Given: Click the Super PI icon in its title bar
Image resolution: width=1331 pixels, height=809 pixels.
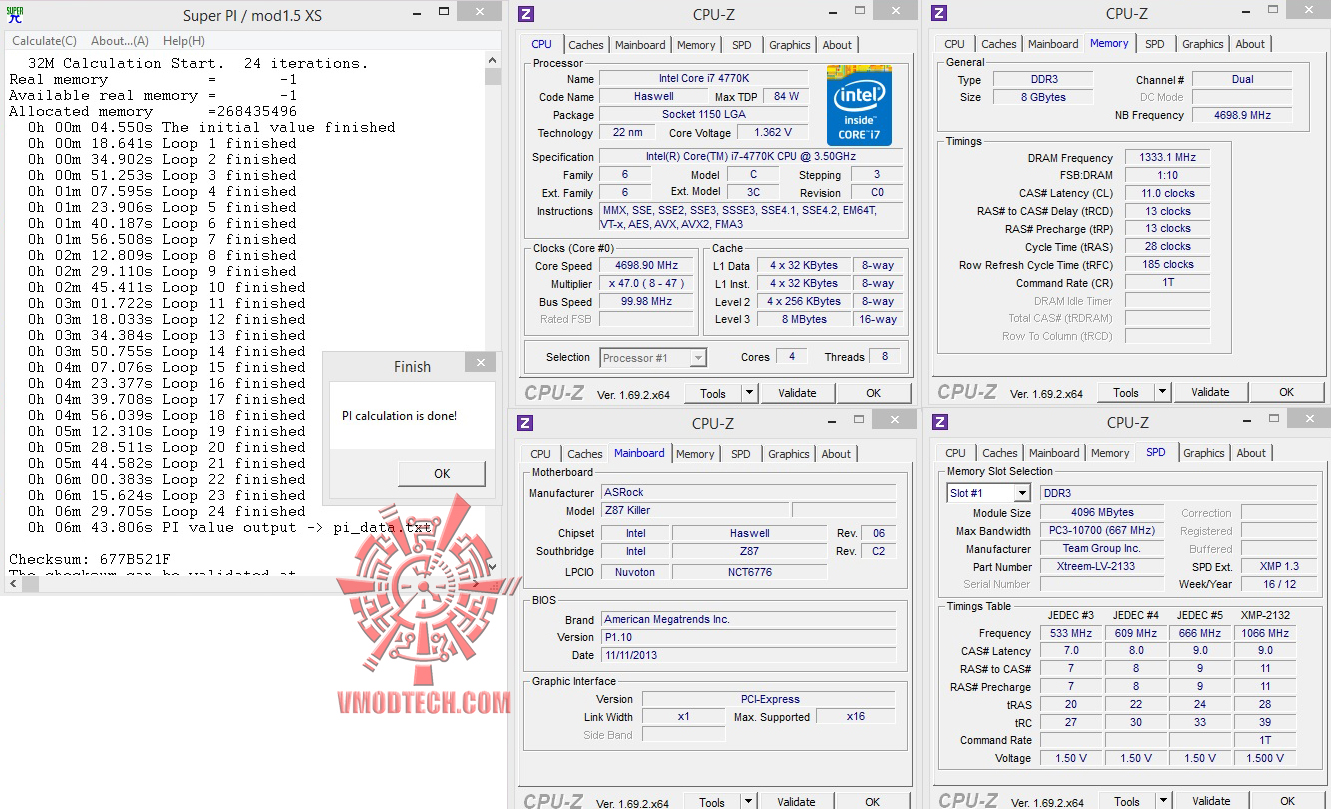Looking at the screenshot, I should 15,15.
